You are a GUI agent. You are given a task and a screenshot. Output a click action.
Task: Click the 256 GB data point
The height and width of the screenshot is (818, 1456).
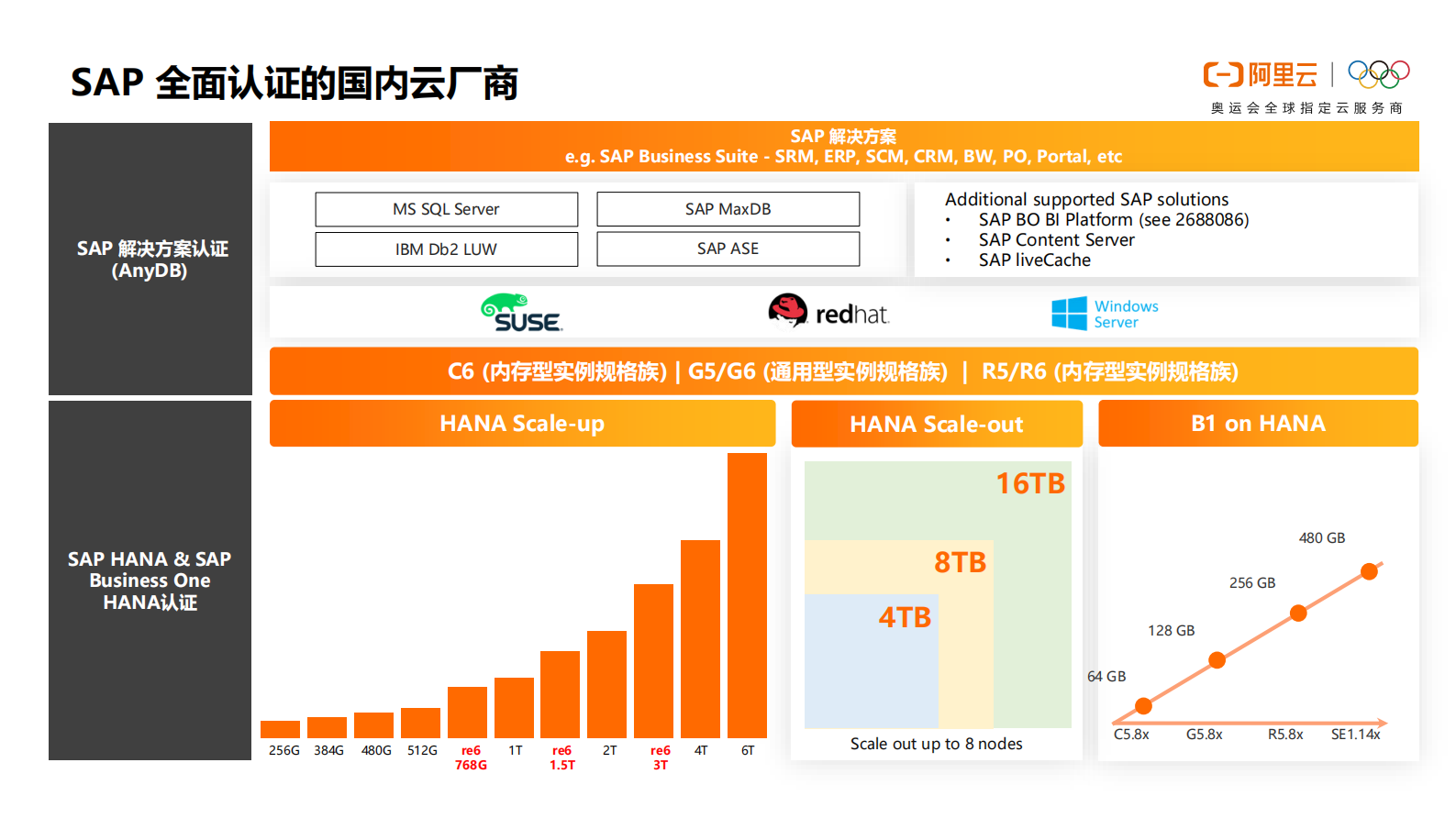pos(1298,613)
